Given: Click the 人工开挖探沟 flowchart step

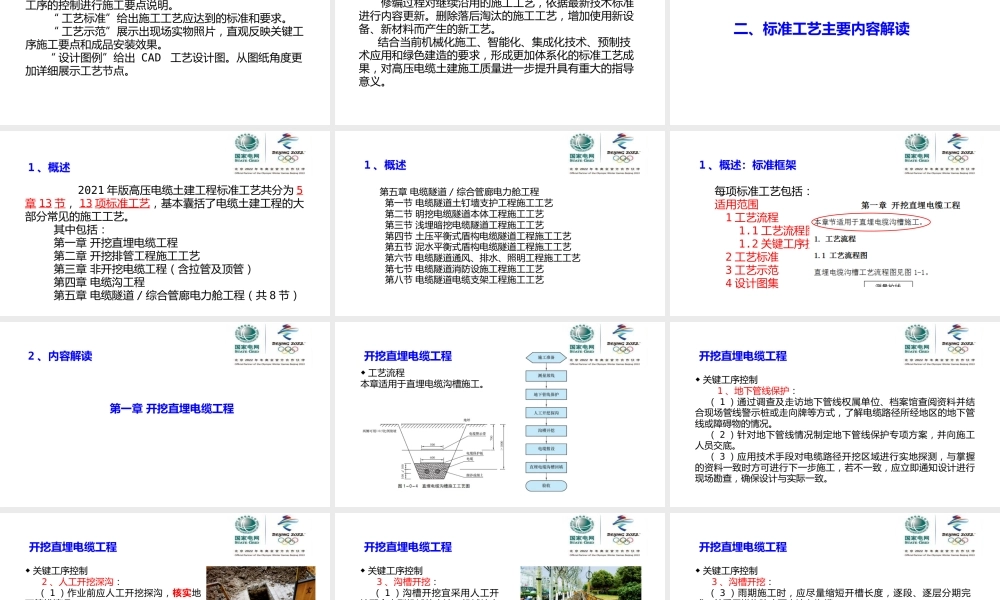Looking at the screenshot, I should tap(546, 412).
